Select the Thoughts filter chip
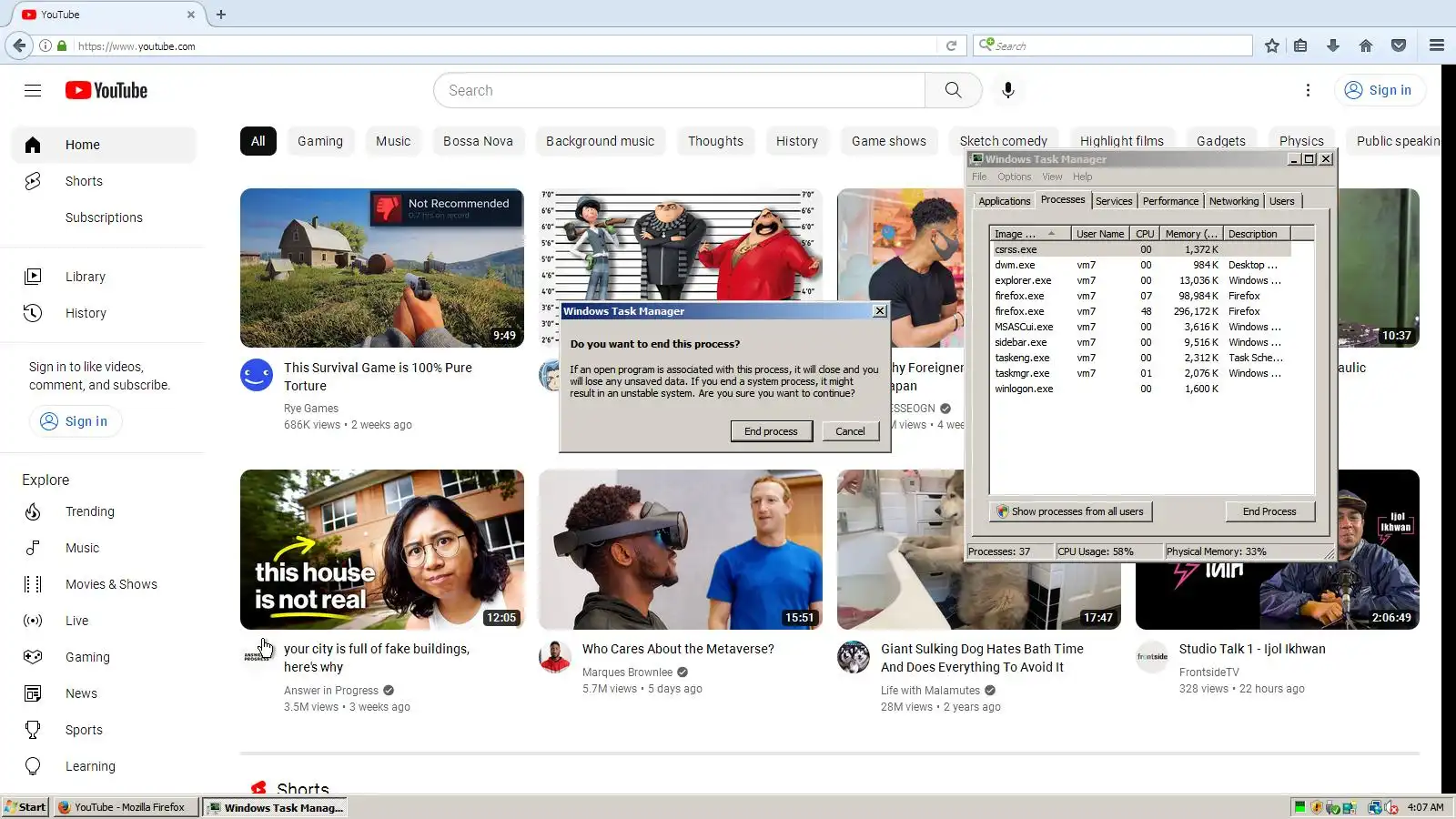 (x=715, y=141)
